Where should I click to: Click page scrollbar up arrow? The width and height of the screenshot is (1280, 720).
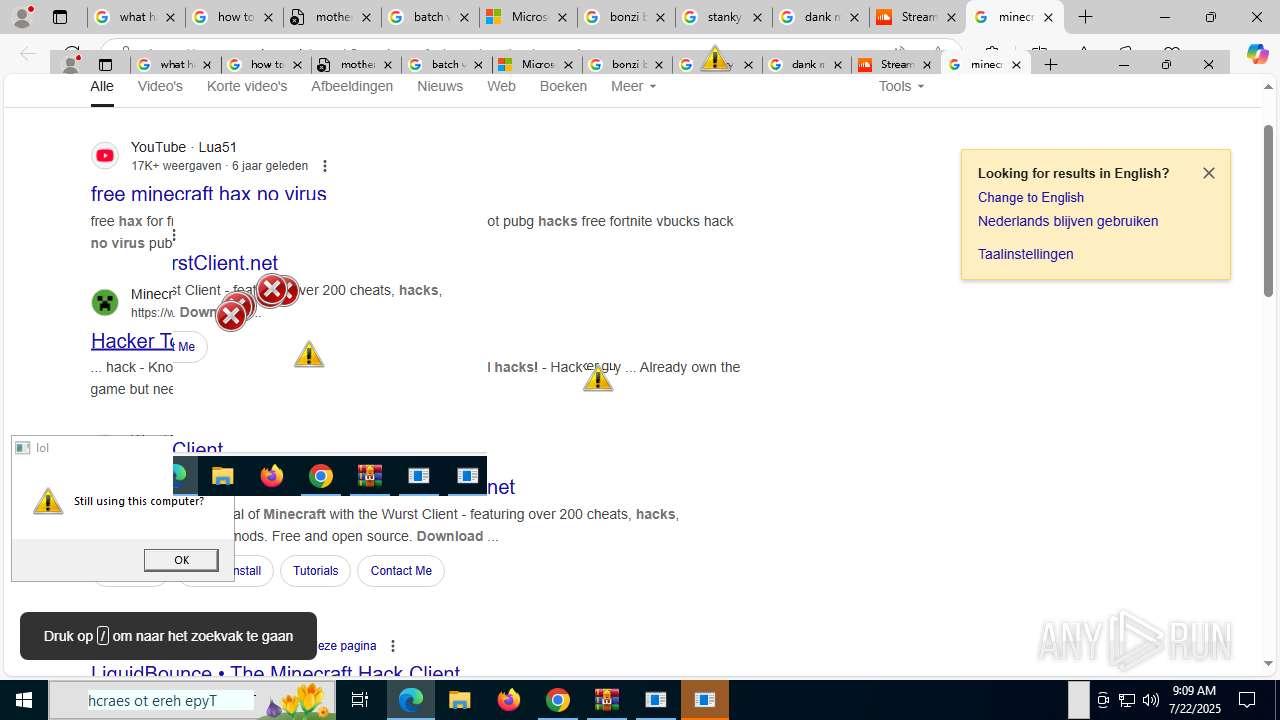(x=1269, y=87)
